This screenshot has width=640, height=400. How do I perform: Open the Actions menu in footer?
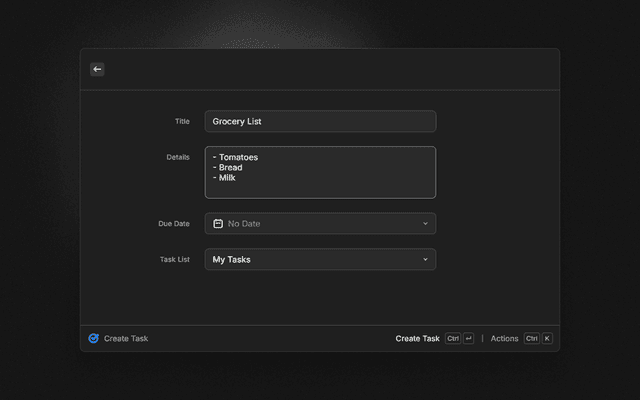pyautogui.click(x=504, y=338)
